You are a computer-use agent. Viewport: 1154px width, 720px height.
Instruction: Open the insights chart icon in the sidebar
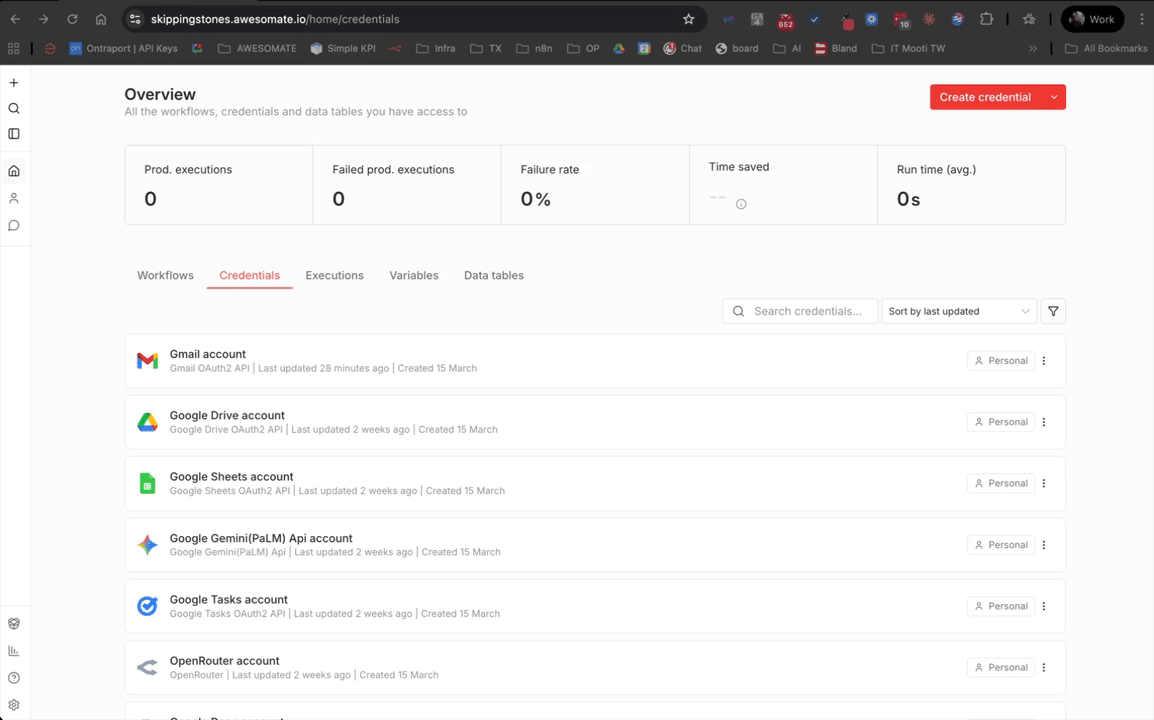14,651
